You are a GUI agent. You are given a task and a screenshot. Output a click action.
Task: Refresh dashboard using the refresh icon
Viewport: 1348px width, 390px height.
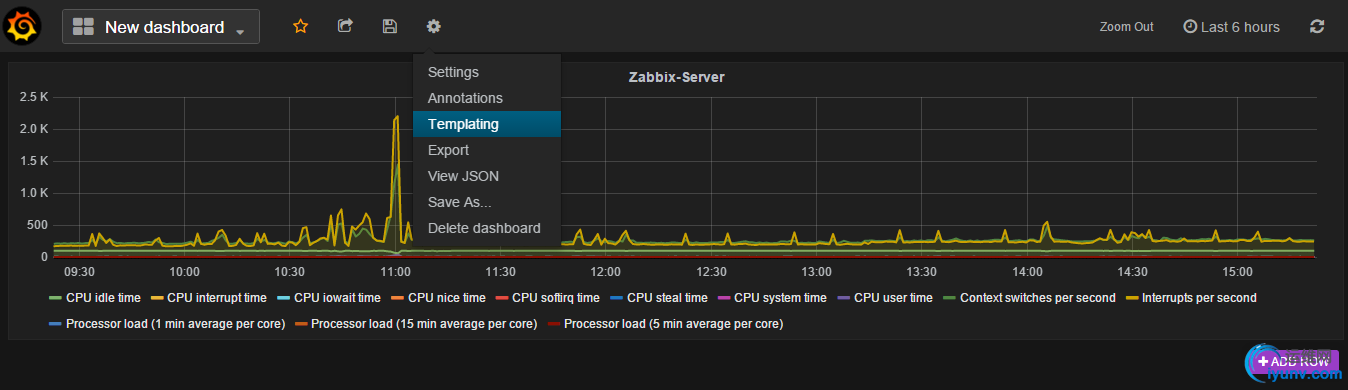(x=1317, y=27)
